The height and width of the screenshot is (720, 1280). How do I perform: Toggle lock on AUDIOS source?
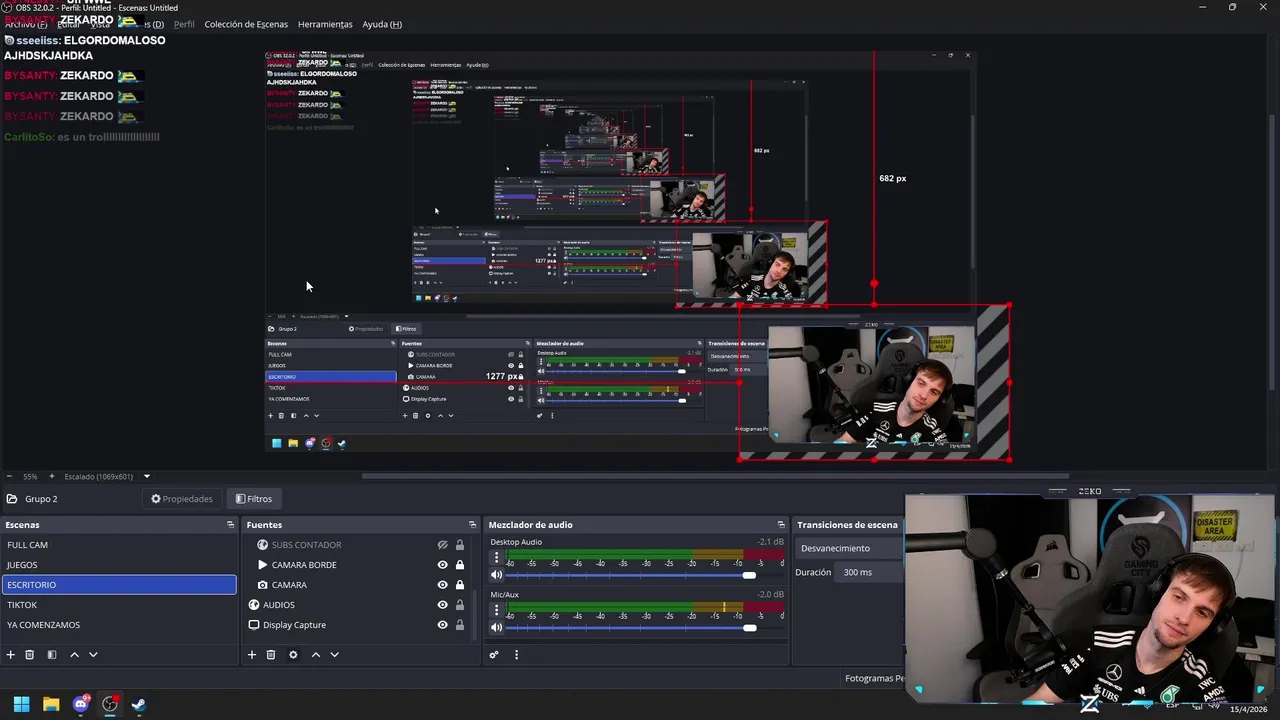[x=460, y=605]
